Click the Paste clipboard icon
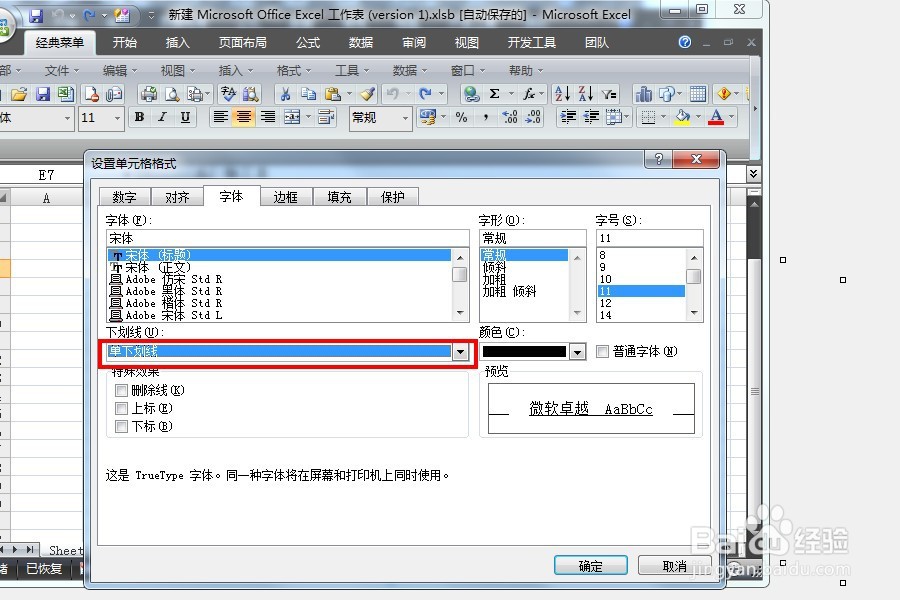900x600 pixels. (x=332, y=94)
